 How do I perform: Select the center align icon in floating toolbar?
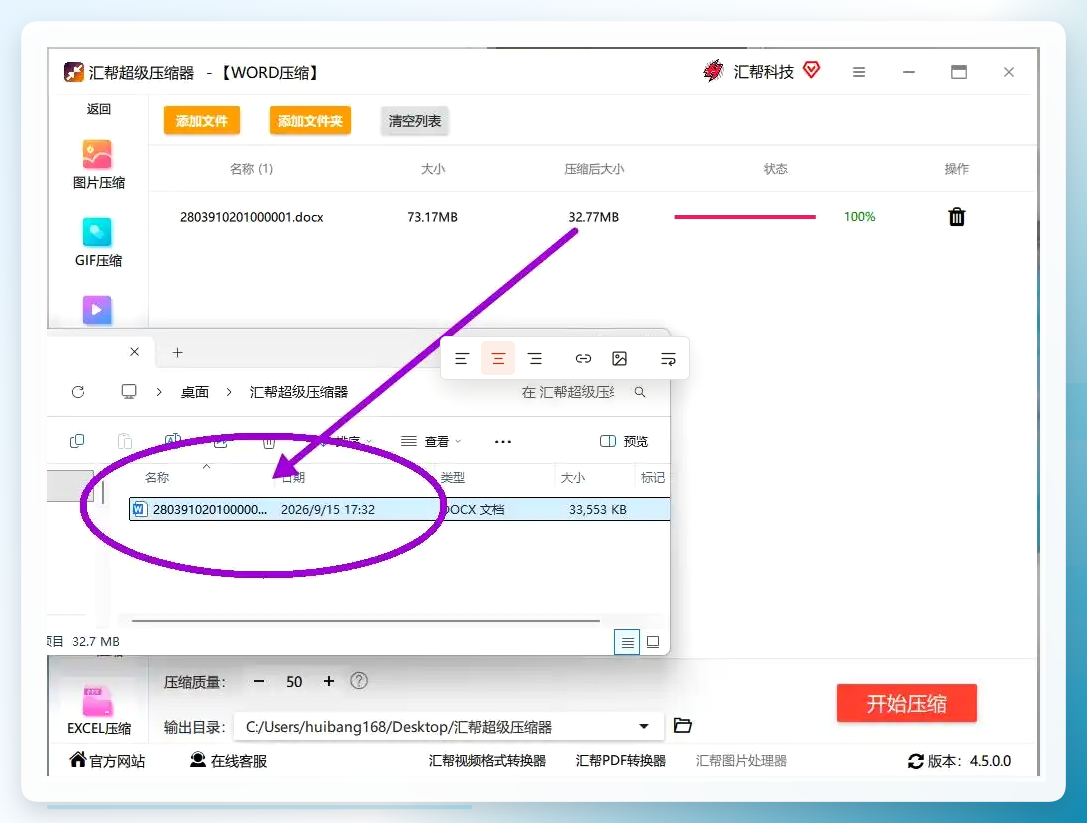[x=498, y=358]
